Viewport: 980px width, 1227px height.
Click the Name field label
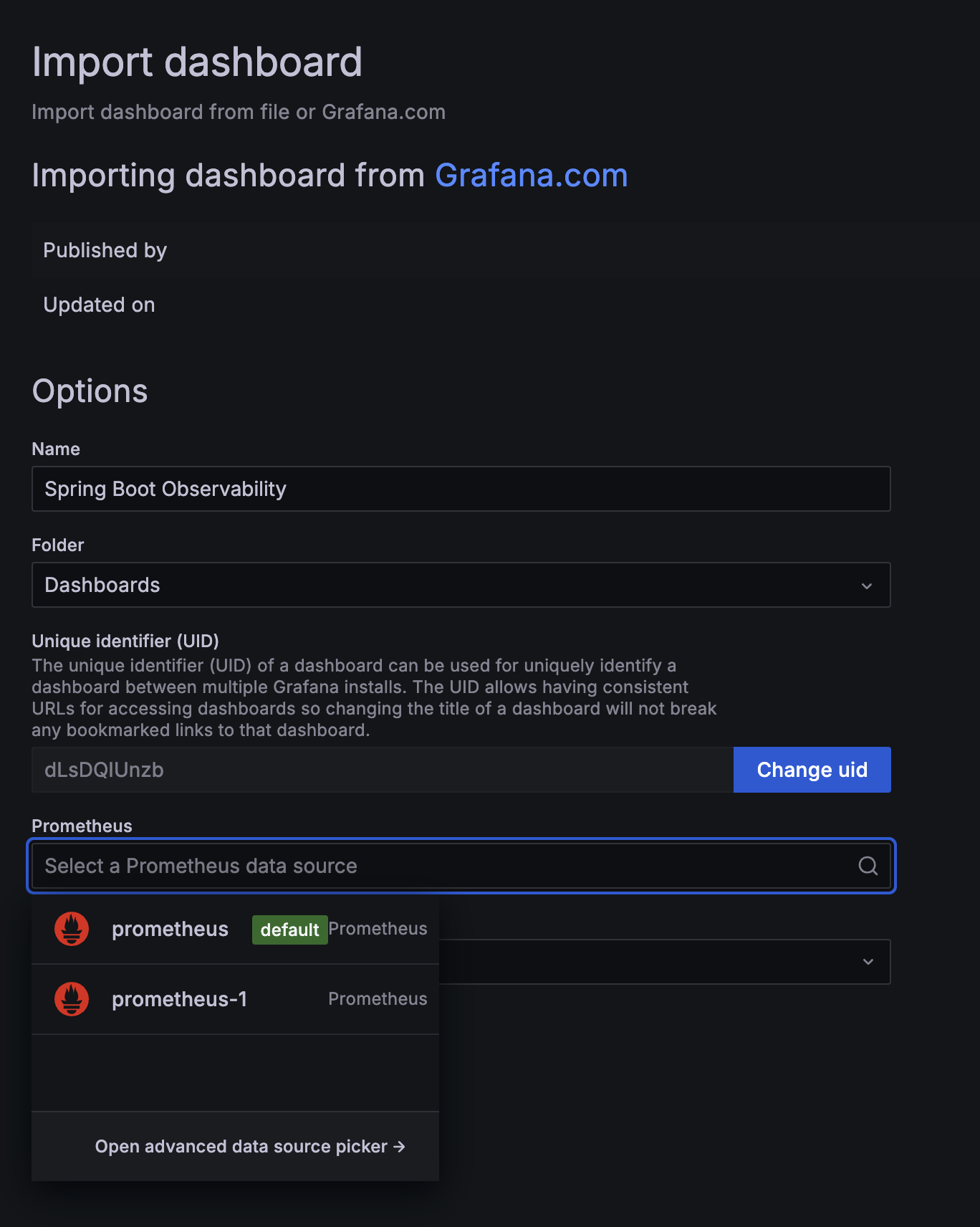click(x=56, y=449)
